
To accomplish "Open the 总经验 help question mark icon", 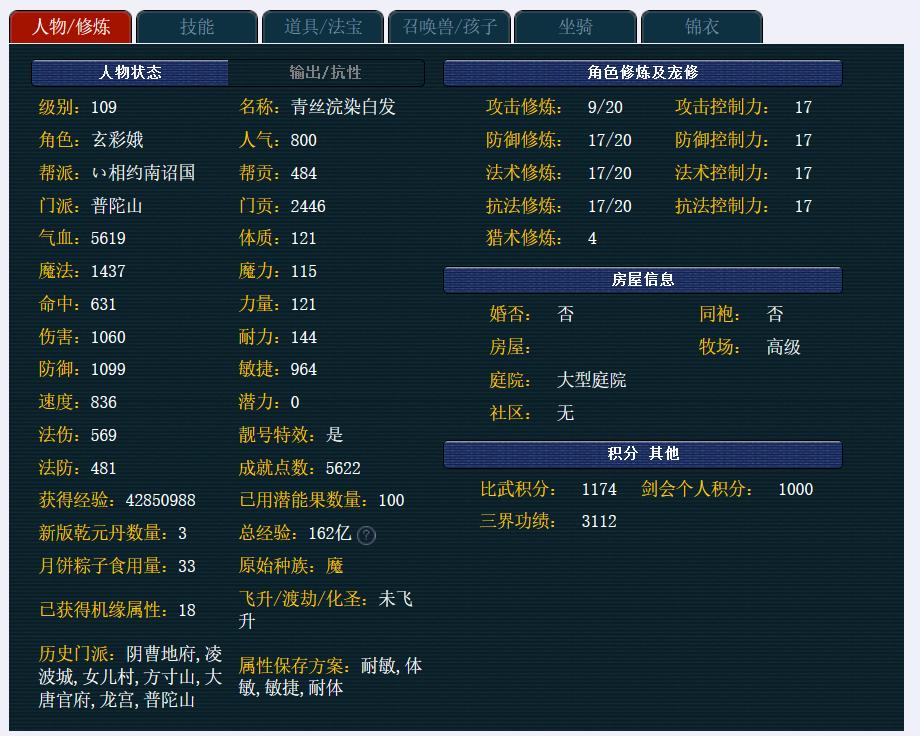I will (x=366, y=535).
